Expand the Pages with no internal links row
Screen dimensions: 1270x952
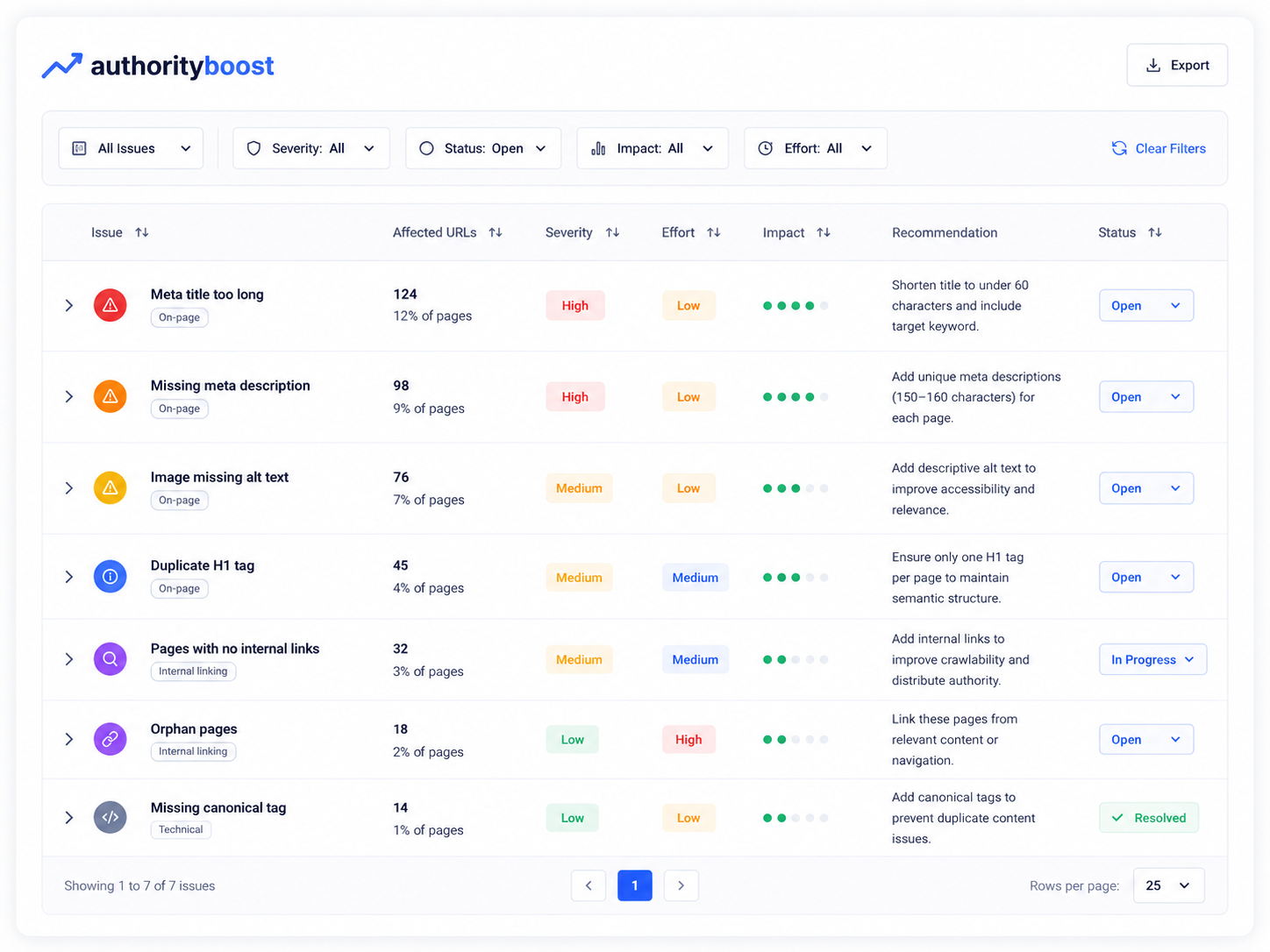[69, 659]
